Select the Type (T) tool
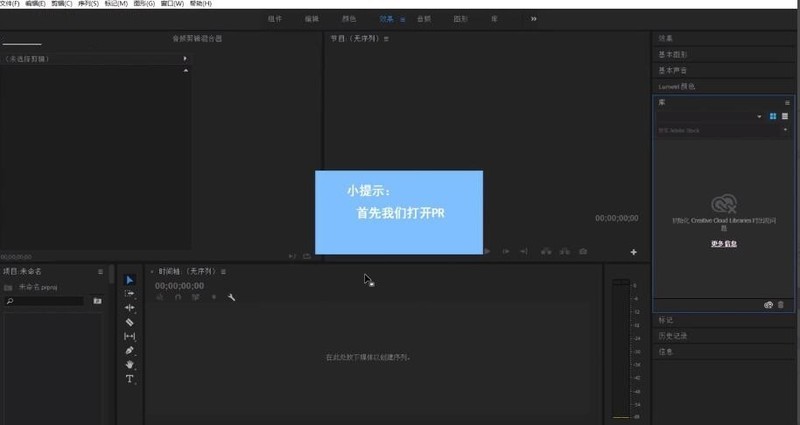 [129, 379]
